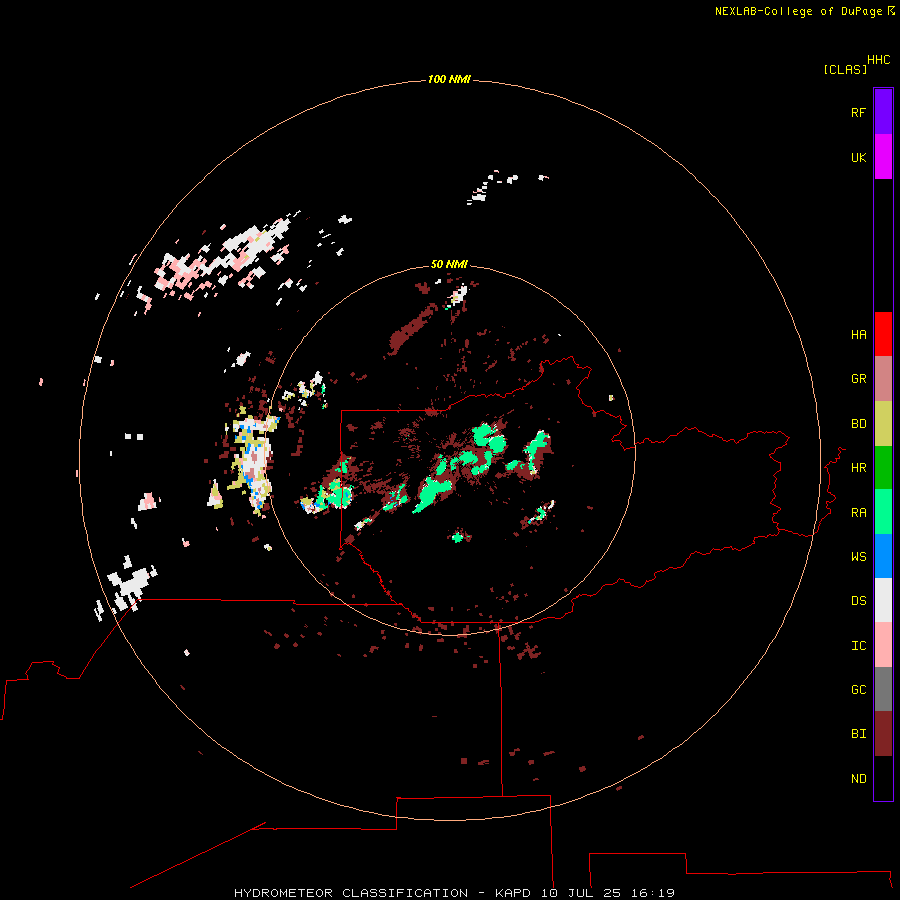Click the HR dark green legend swatch
Viewport: 900px width, 900px height.
click(883, 468)
